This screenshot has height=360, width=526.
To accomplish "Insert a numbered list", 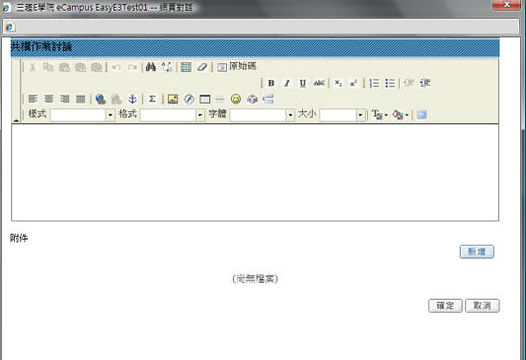I will point(374,83).
